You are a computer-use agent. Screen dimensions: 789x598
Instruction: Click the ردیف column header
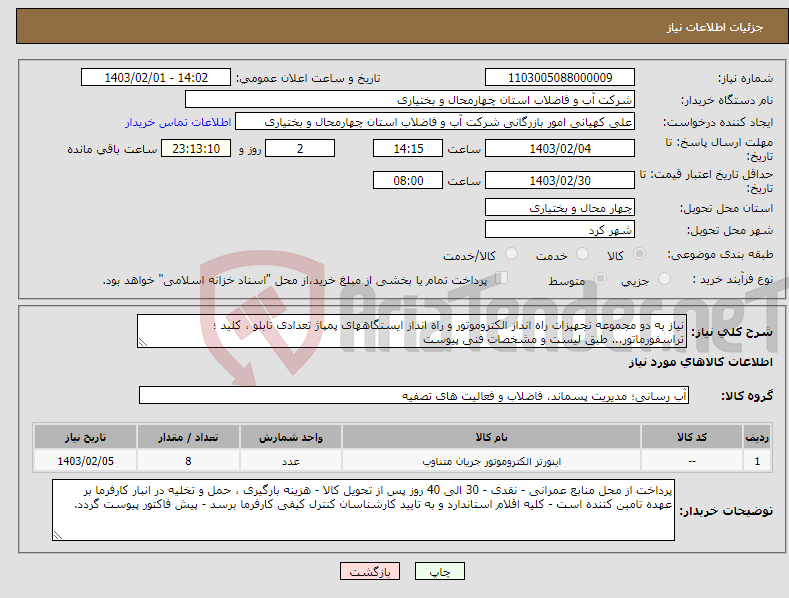click(757, 437)
